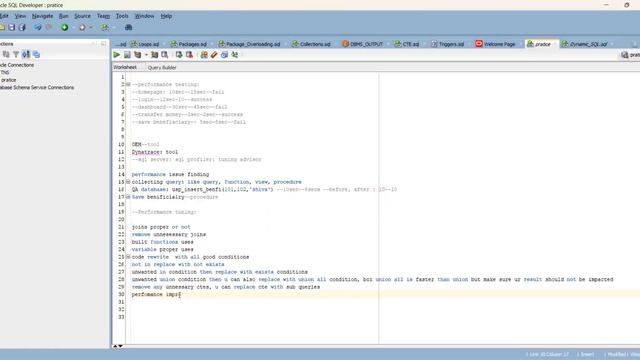This screenshot has width=640, height=360.
Task: Click the Explain Plan icon
Action: click(138, 55)
